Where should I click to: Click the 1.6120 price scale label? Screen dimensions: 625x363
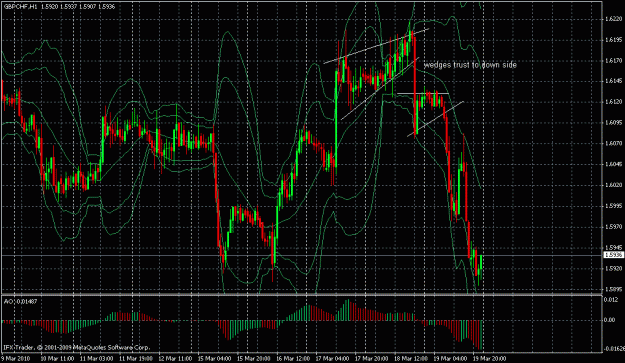[613, 102]
